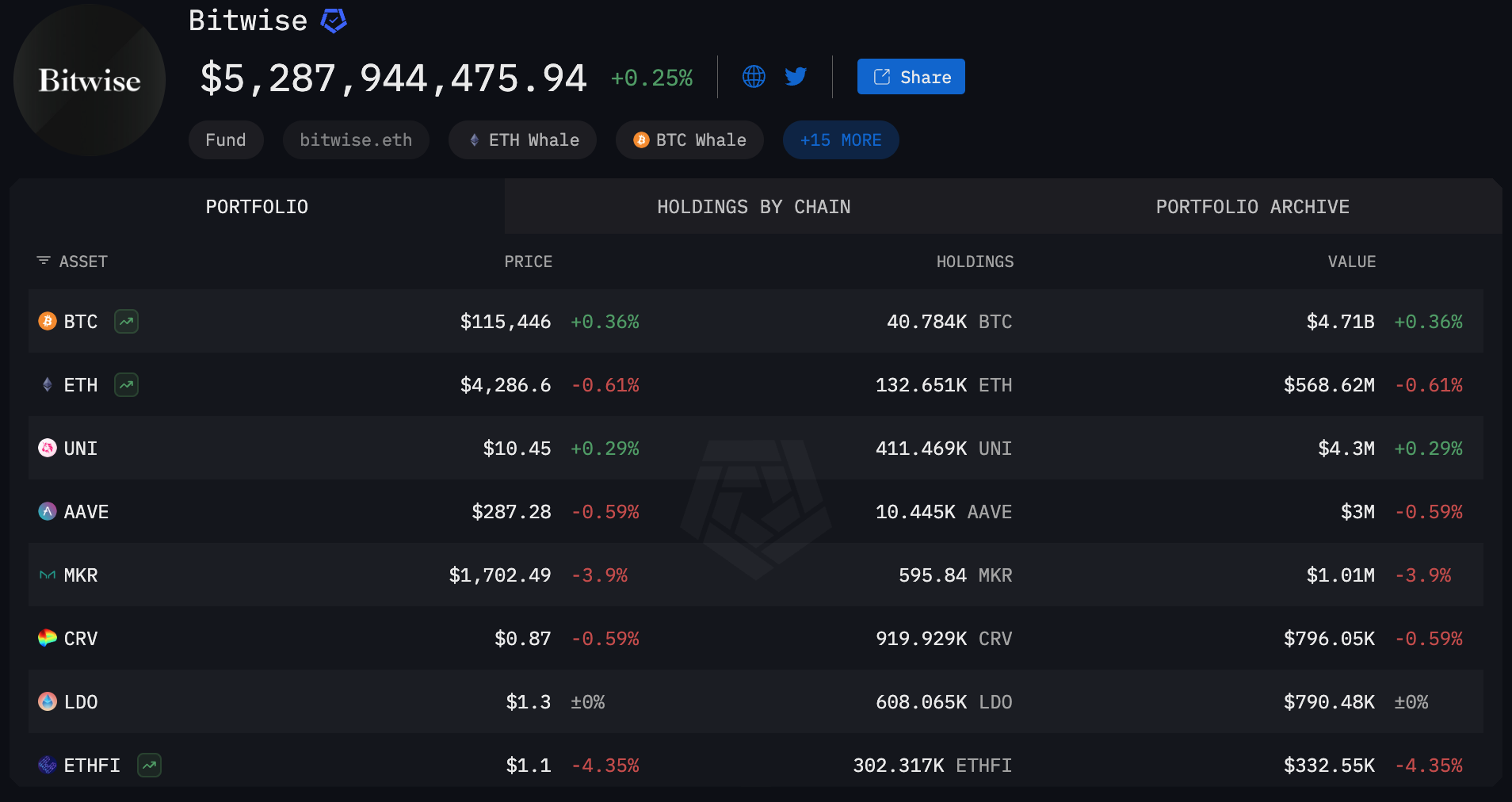Click the 608.065K LDO holdings
Screen dimensions: 1512x802
944,702
